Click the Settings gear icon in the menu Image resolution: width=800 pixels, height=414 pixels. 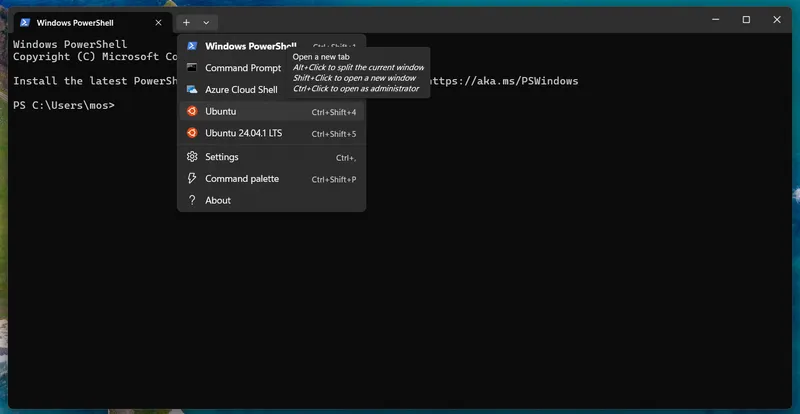(192, 157)
